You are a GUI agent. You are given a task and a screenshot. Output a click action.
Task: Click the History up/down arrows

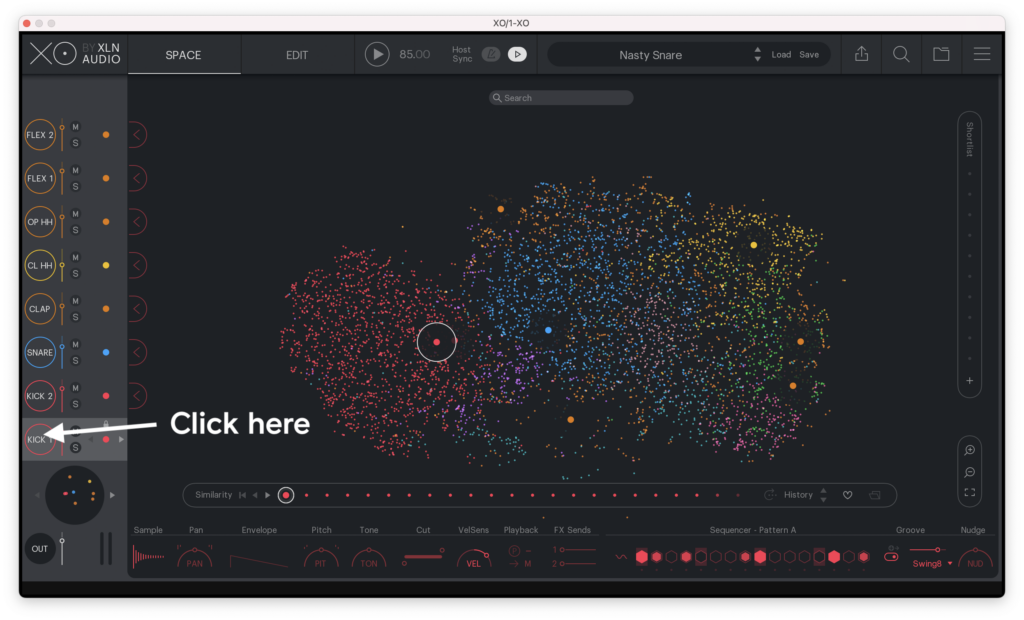click(x=824, y=495)
